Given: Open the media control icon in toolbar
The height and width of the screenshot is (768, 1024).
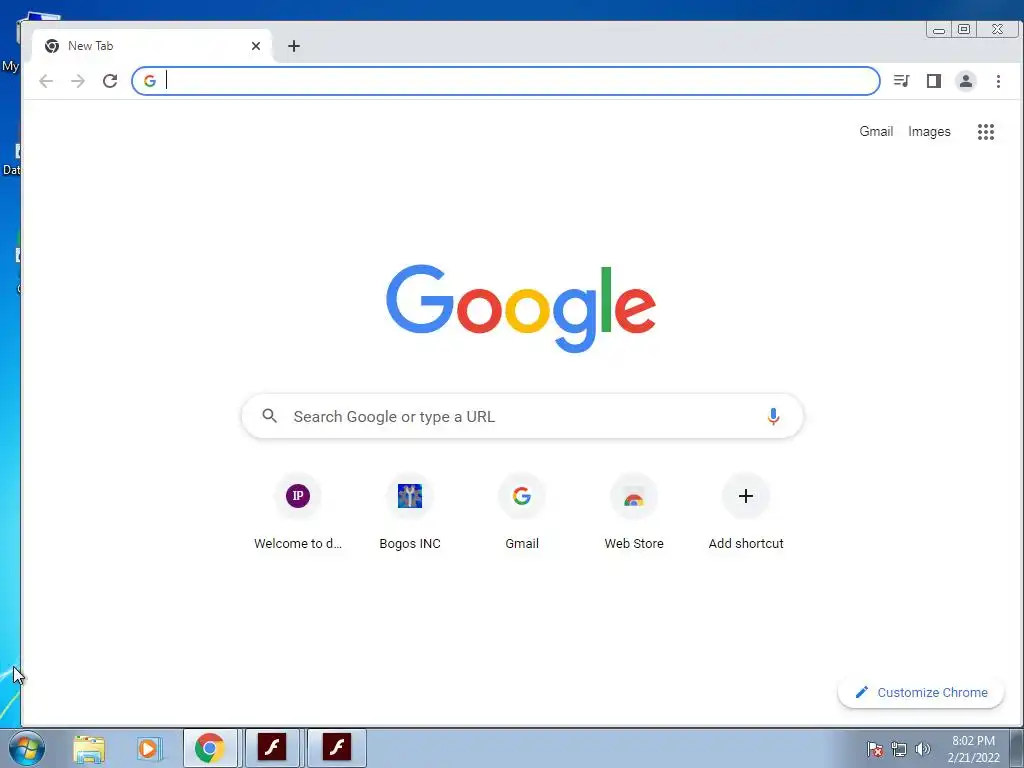Looking at the screenshot, I should click(x=901, y=81).
